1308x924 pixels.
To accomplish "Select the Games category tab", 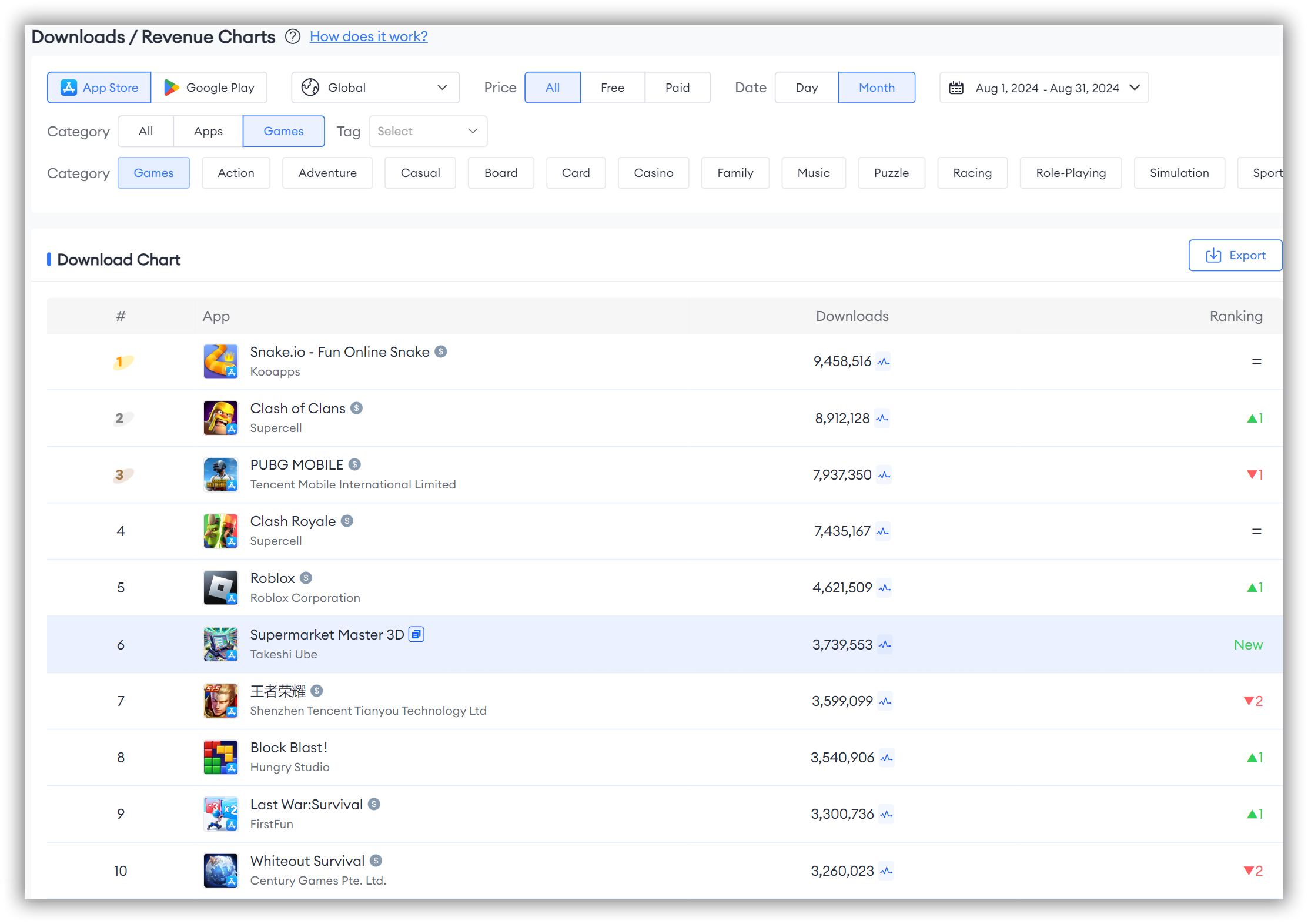I will point(283,130).
